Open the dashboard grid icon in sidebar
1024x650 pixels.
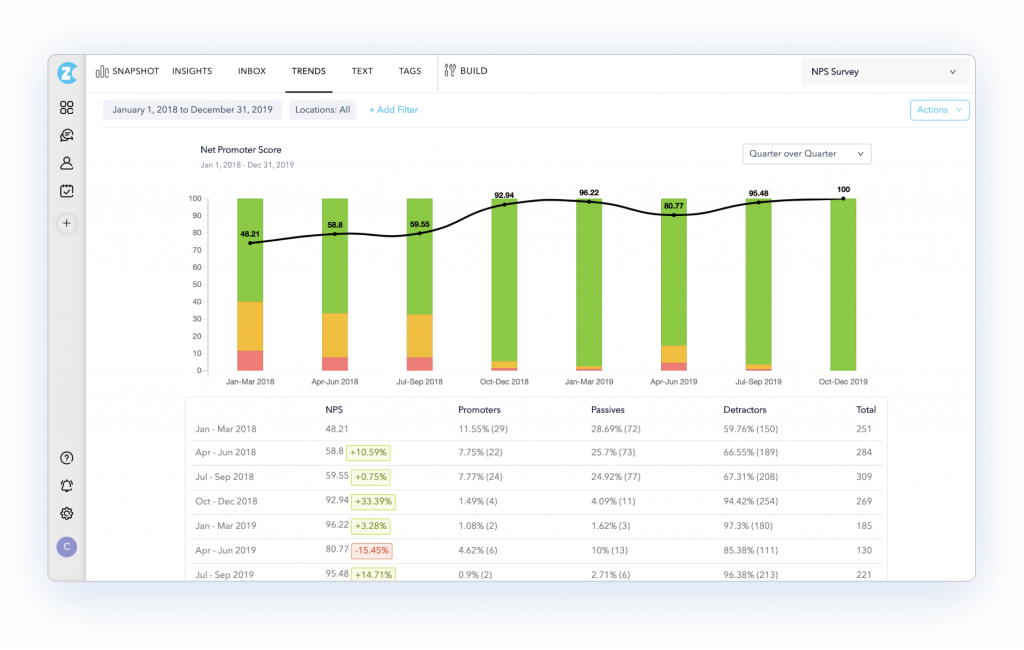click(66, 107)
